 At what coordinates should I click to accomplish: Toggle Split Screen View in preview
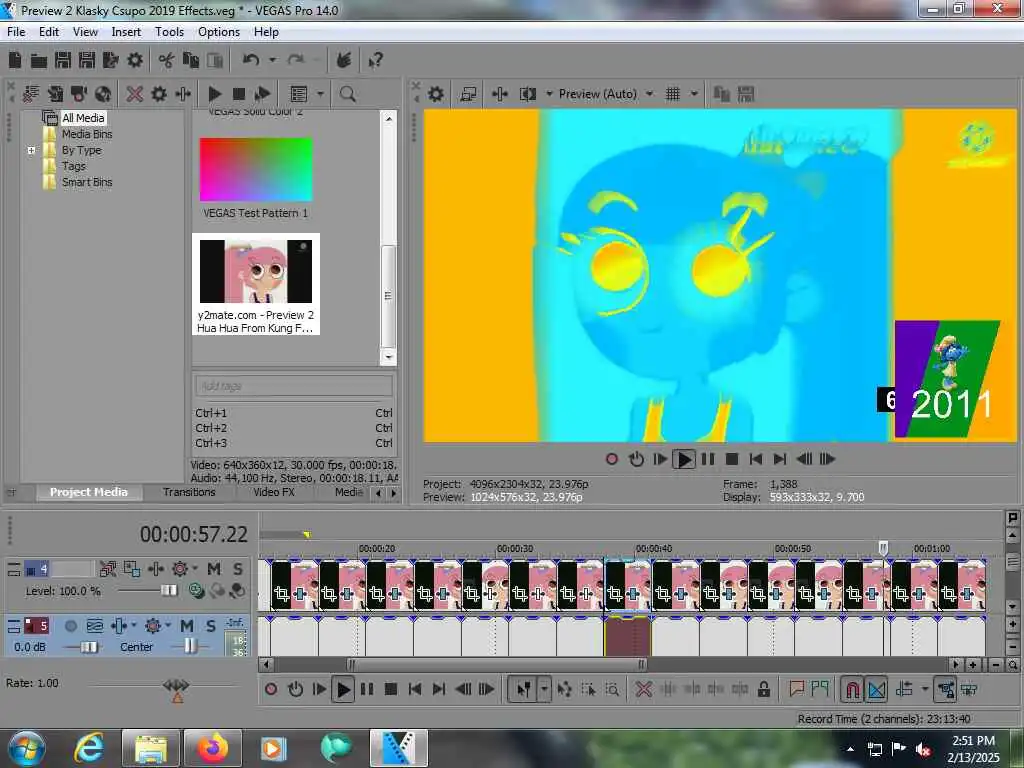tap(528, 94)
